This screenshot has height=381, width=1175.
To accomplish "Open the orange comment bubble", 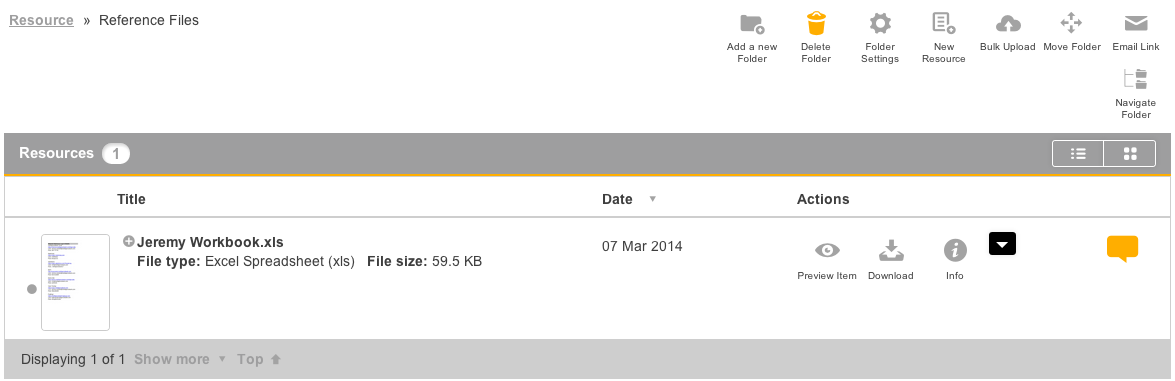I will [1122, 249].
